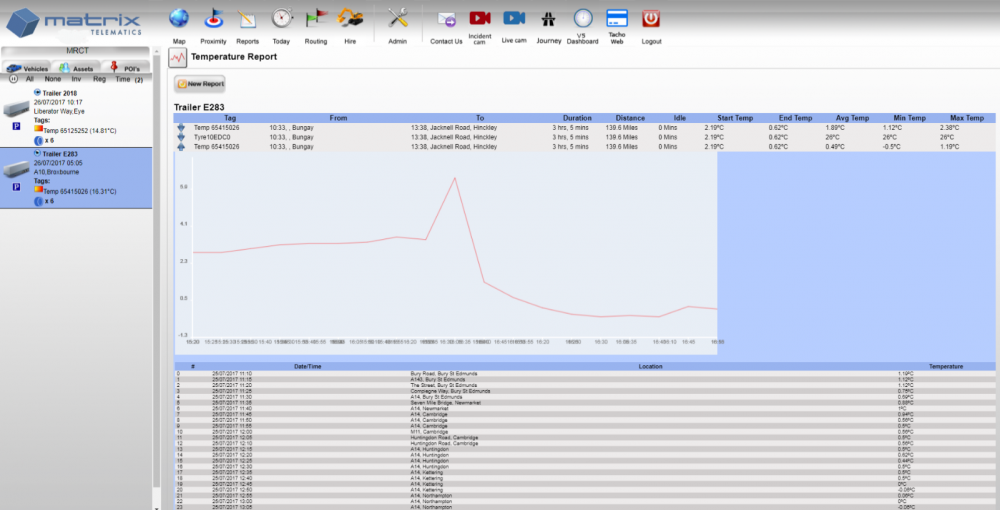Screen dimensions: 1000x510
Task: Click the MRCT group header
Action: tap(76, 51)
